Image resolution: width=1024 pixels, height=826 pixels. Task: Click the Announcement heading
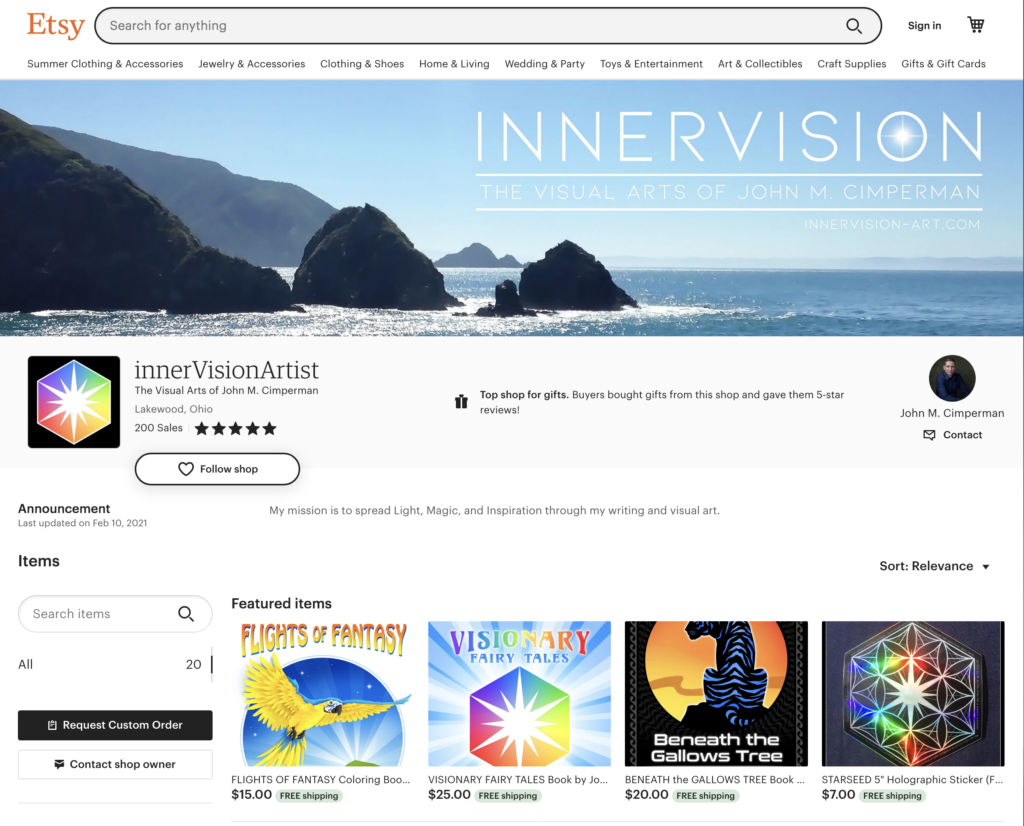point(64,509)
